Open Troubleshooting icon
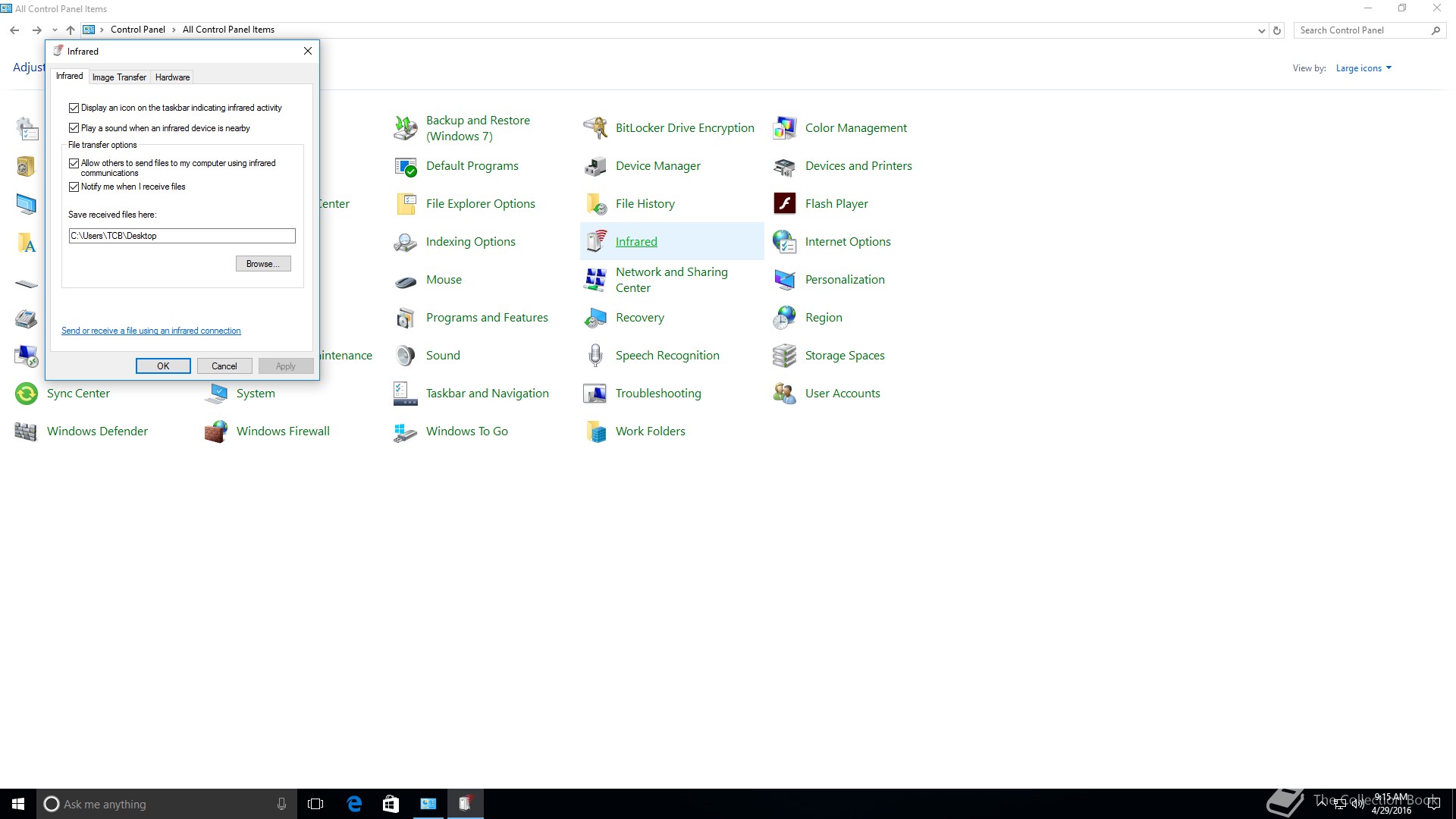This screenshot has width=1456, height=819. click(x=595, y=394)
